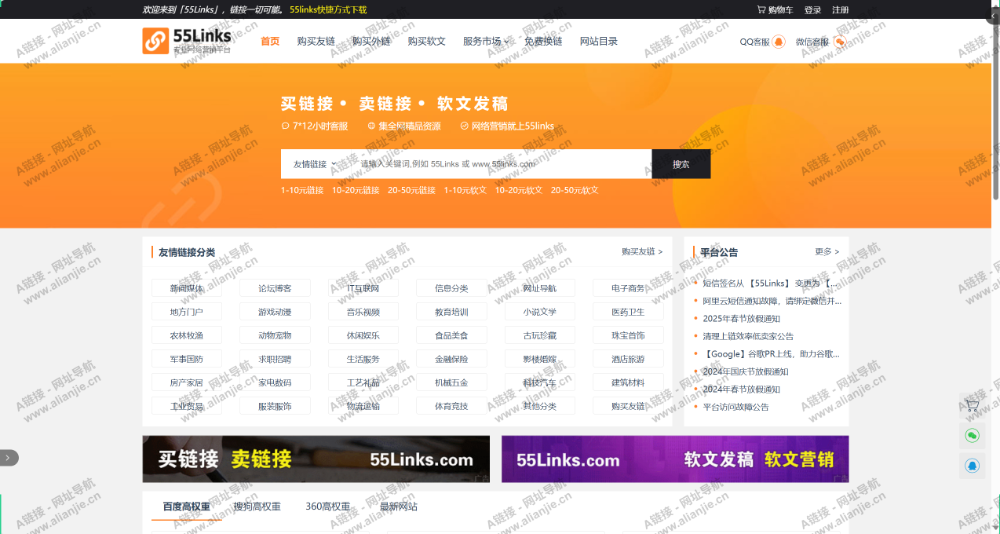Switch to 百度高权重 tab
Screen dimensions: 1000x534
[x=186, y=507]
